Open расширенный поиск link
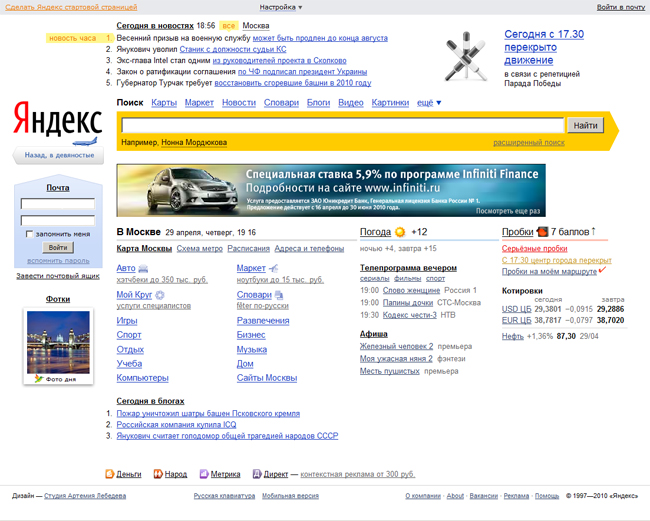Viewport: 650px width, 521px height. click(x=529, y=143)
